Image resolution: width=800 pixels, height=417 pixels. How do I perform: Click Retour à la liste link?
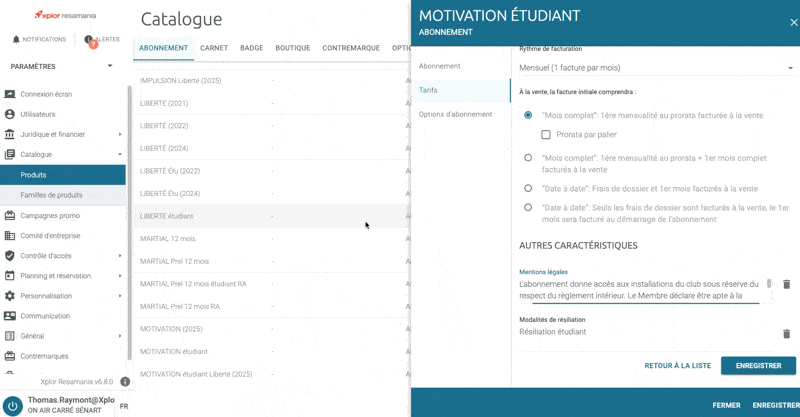point(678,366)
